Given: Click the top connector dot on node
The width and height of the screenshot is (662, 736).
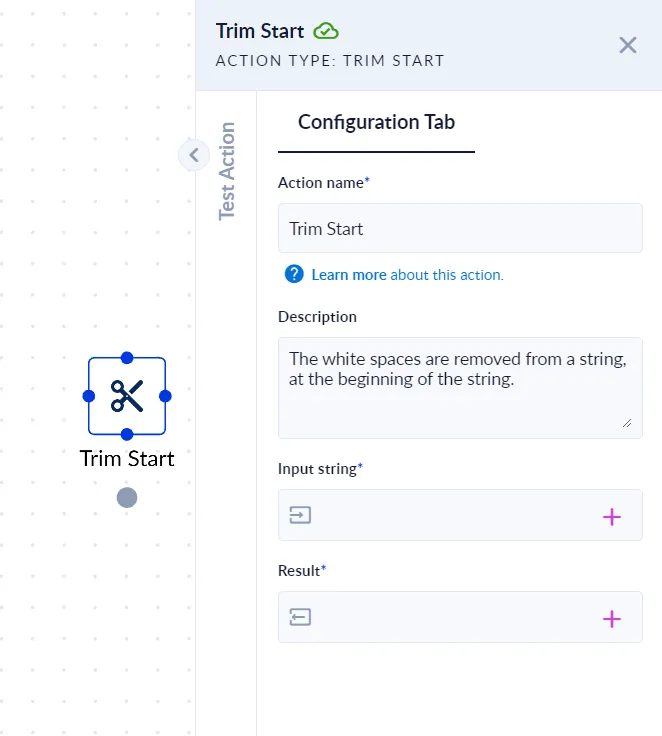Looking at the screenshot, I should pos(127,358).
